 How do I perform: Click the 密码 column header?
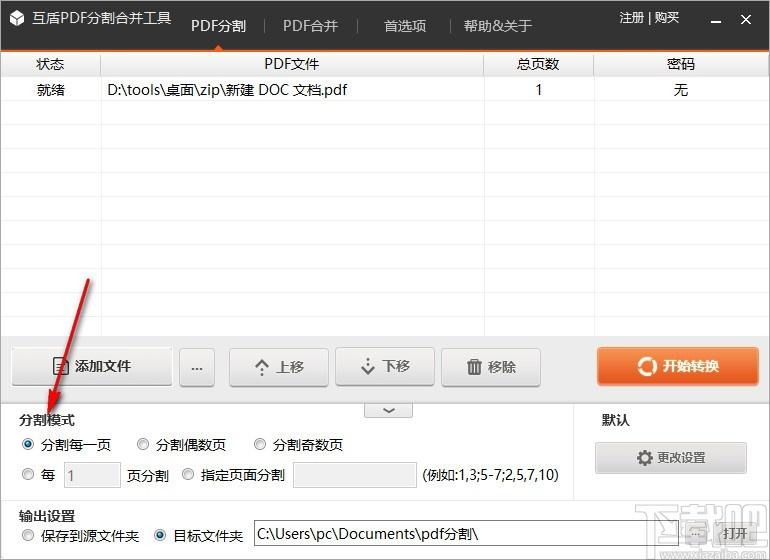click(x=681, y=64)
